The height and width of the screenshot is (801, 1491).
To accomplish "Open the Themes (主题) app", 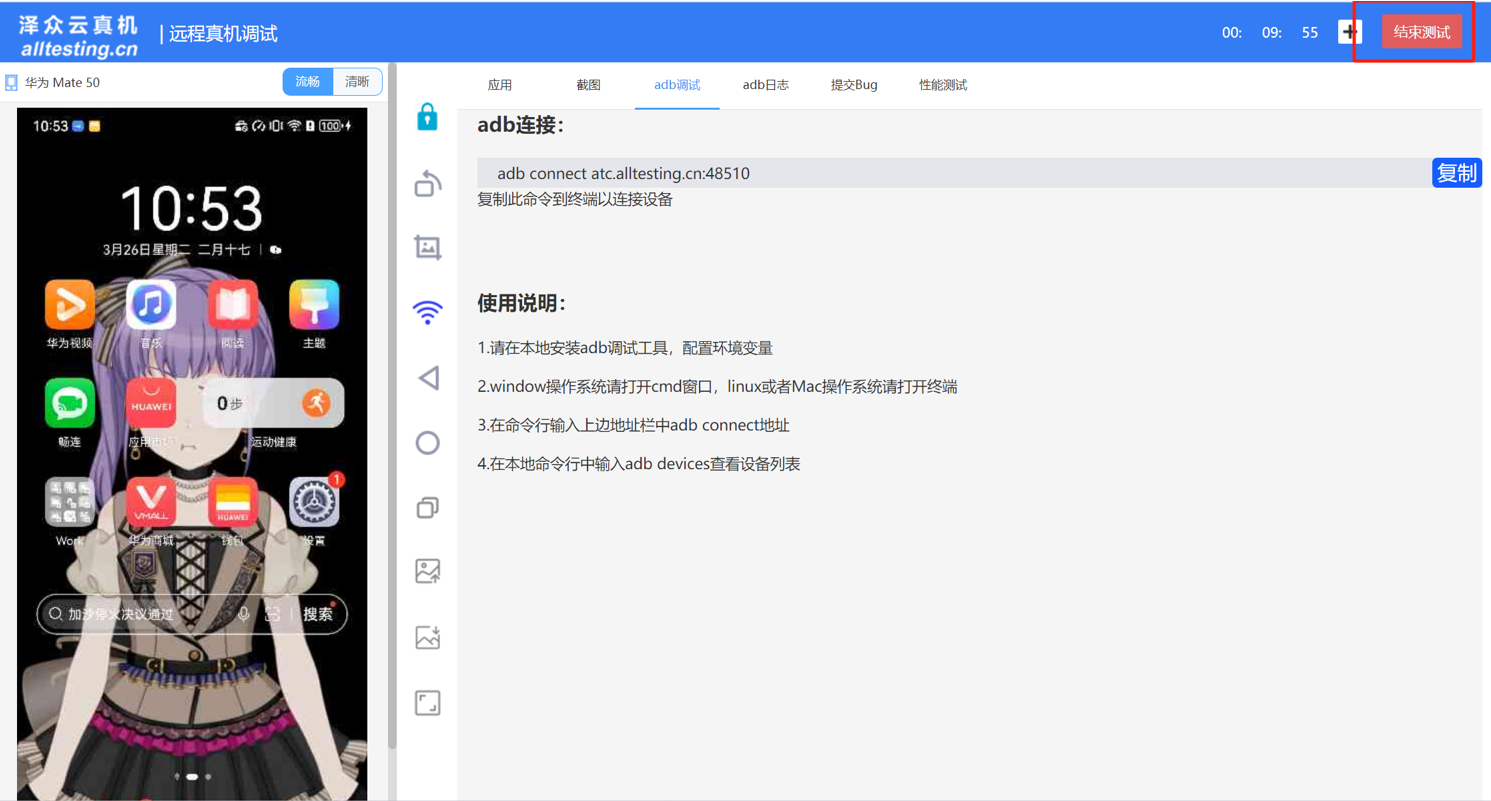I will (x=314, y=305).
